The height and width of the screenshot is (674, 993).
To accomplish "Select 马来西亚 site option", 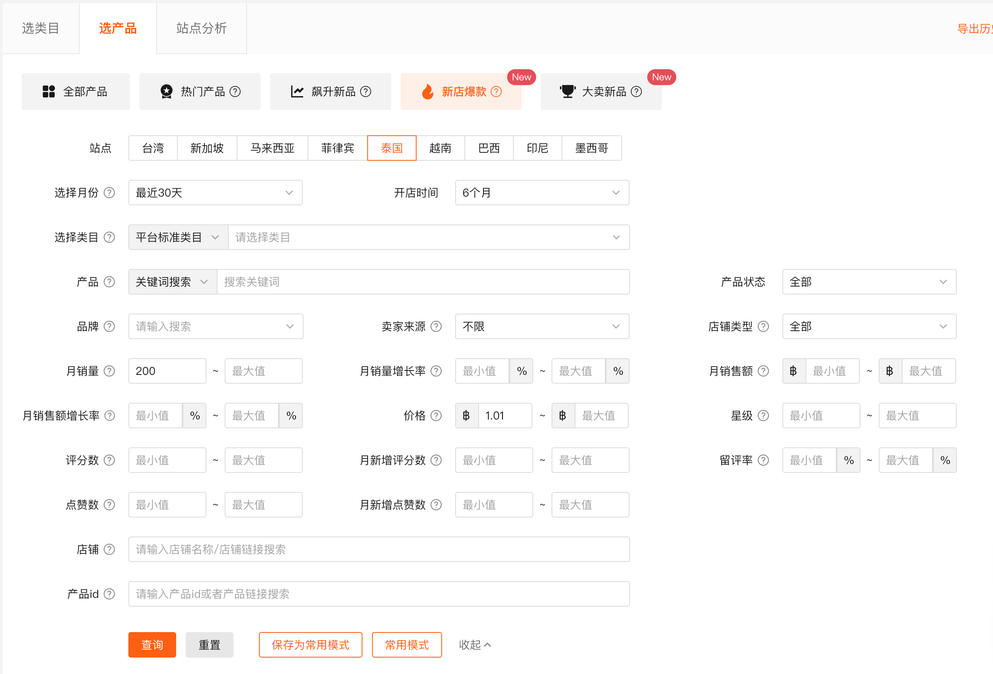I will 272,148.
